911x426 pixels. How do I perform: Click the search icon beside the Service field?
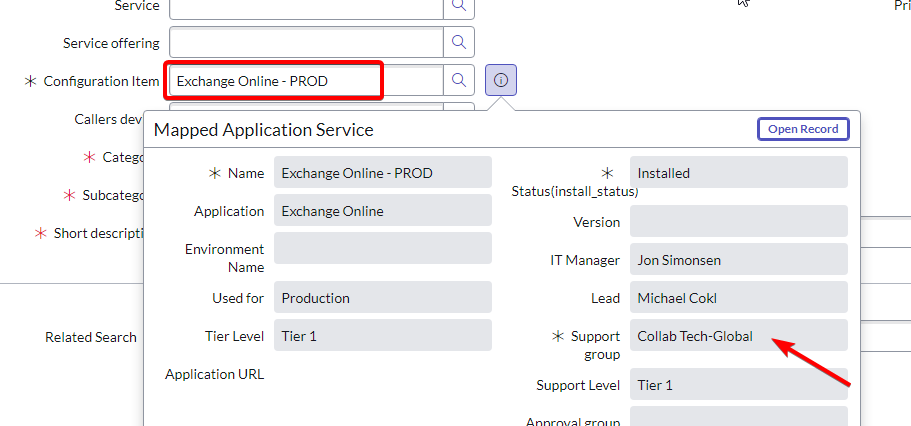pyautogui.click(x=459, y=6)
